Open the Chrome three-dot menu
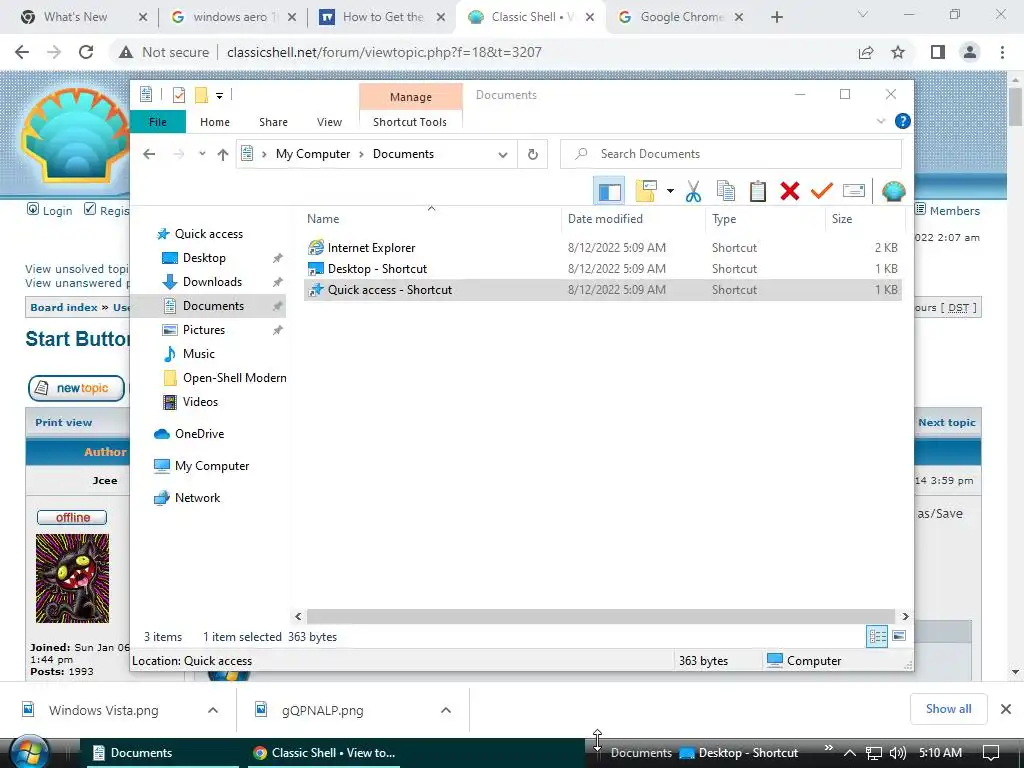1024x768 pixels. coord(1002,52)
